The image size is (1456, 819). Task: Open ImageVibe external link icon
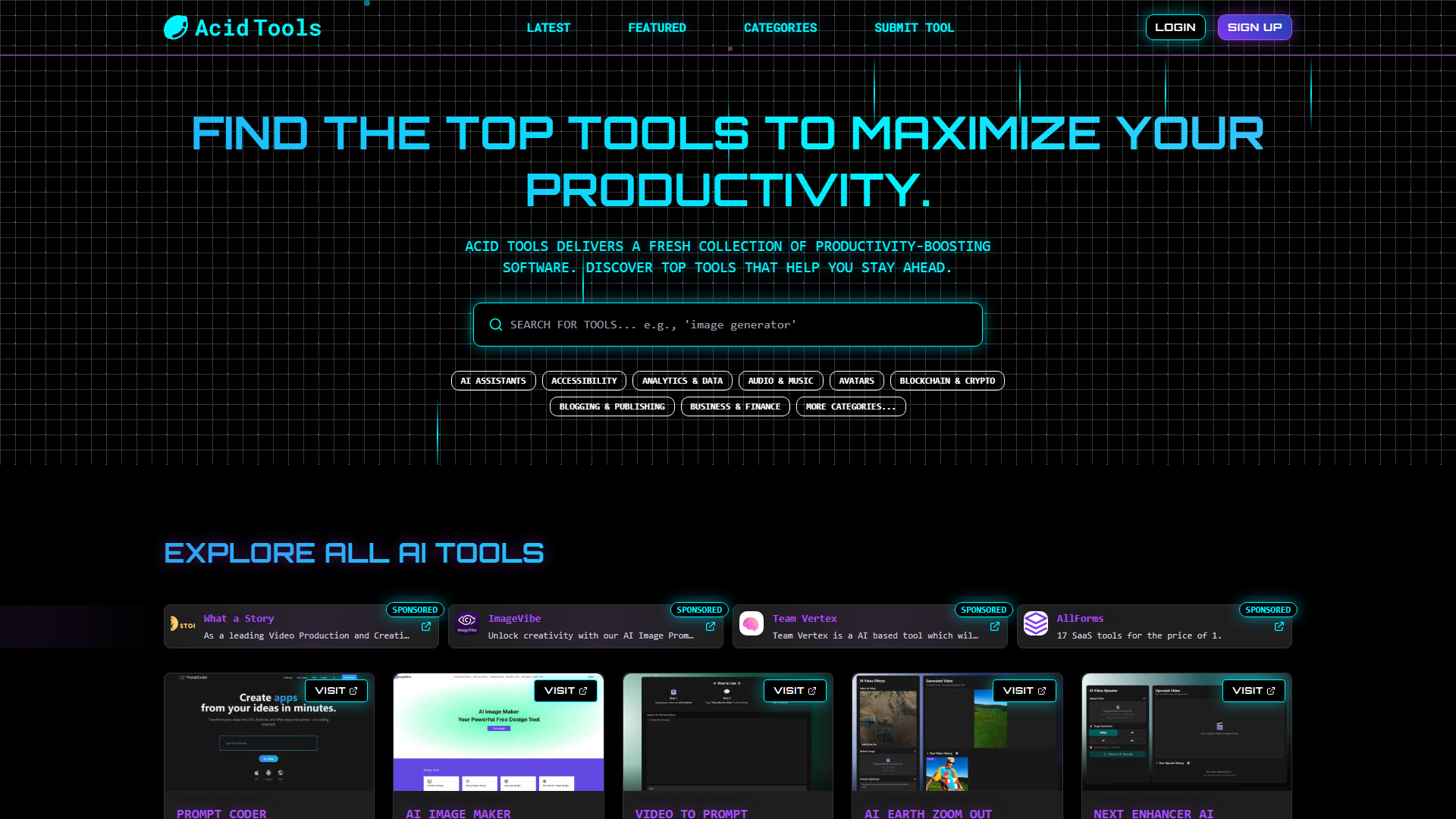tap(711, 626)
